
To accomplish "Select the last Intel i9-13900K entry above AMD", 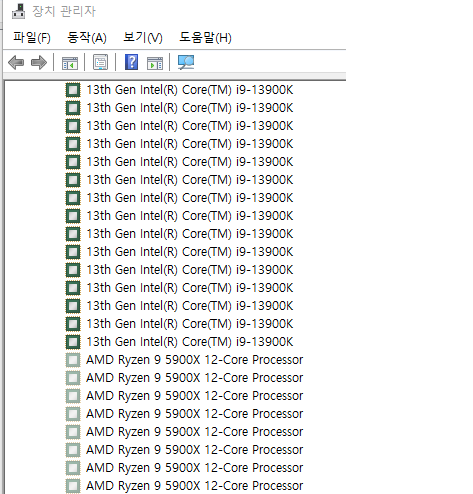I will click(x=190, y=342).
